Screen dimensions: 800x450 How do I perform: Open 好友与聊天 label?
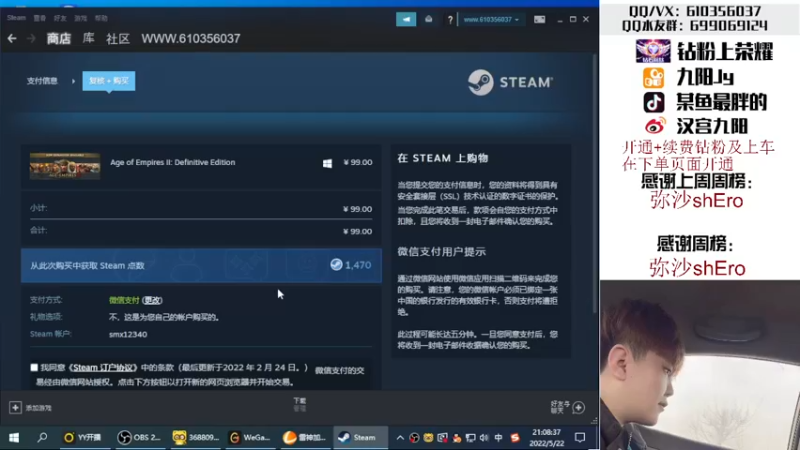[x=560, y=407]
